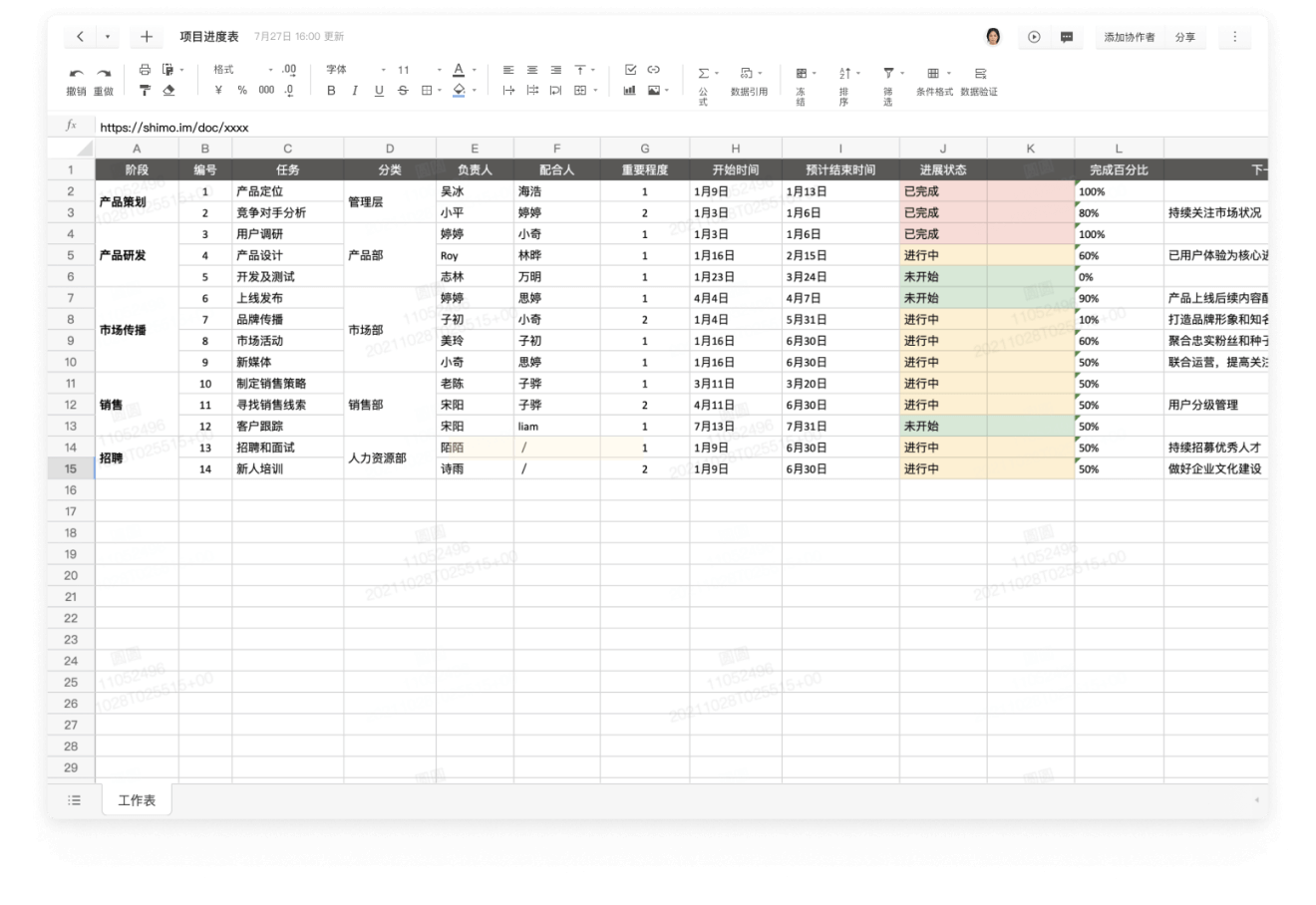Image resolution: width=1316 pixels, height=905 pixels.
Task: Select row header 15
Action: [x=71, y=468]
